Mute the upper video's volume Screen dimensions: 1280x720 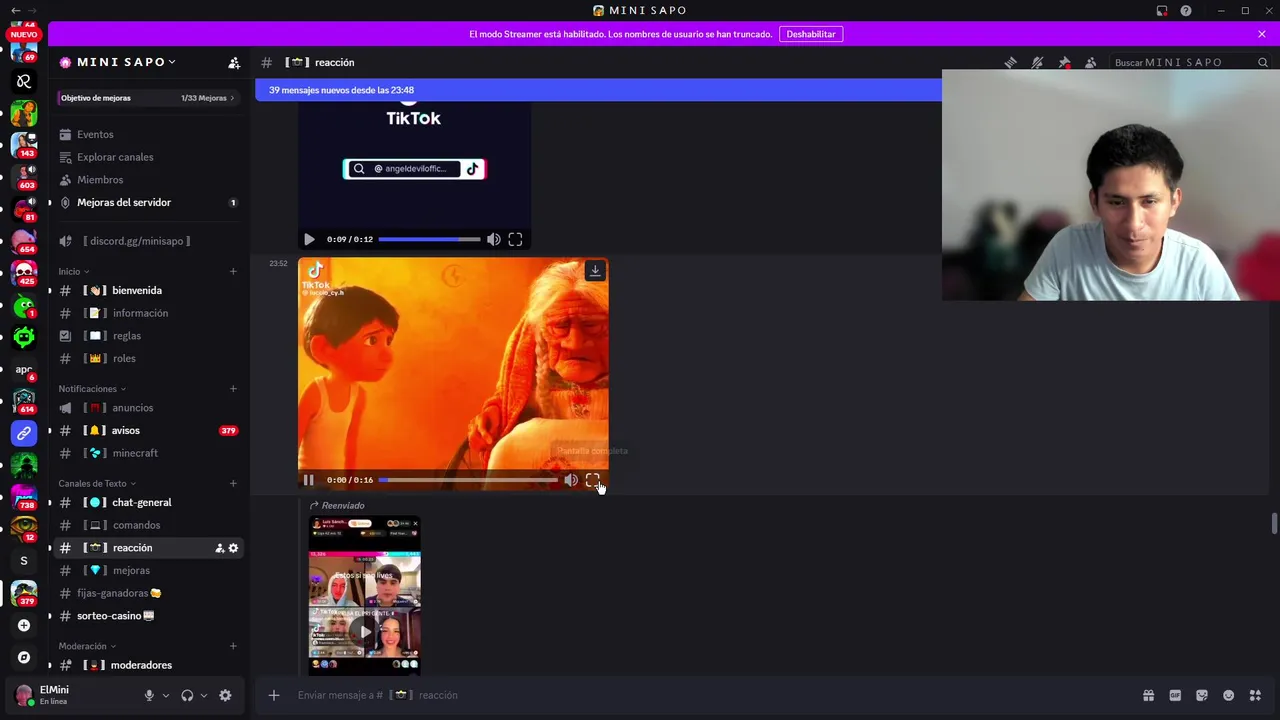[493, 239]
